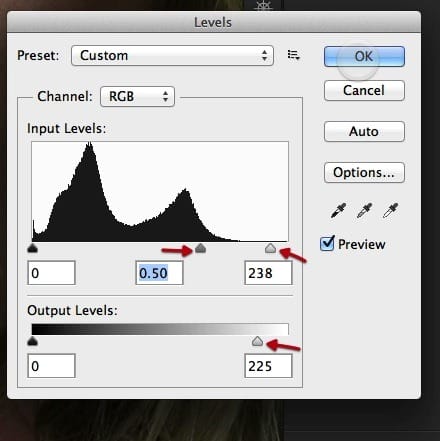Click the input shadow field showing 0

pyautogui.click(x=52, y=273)
